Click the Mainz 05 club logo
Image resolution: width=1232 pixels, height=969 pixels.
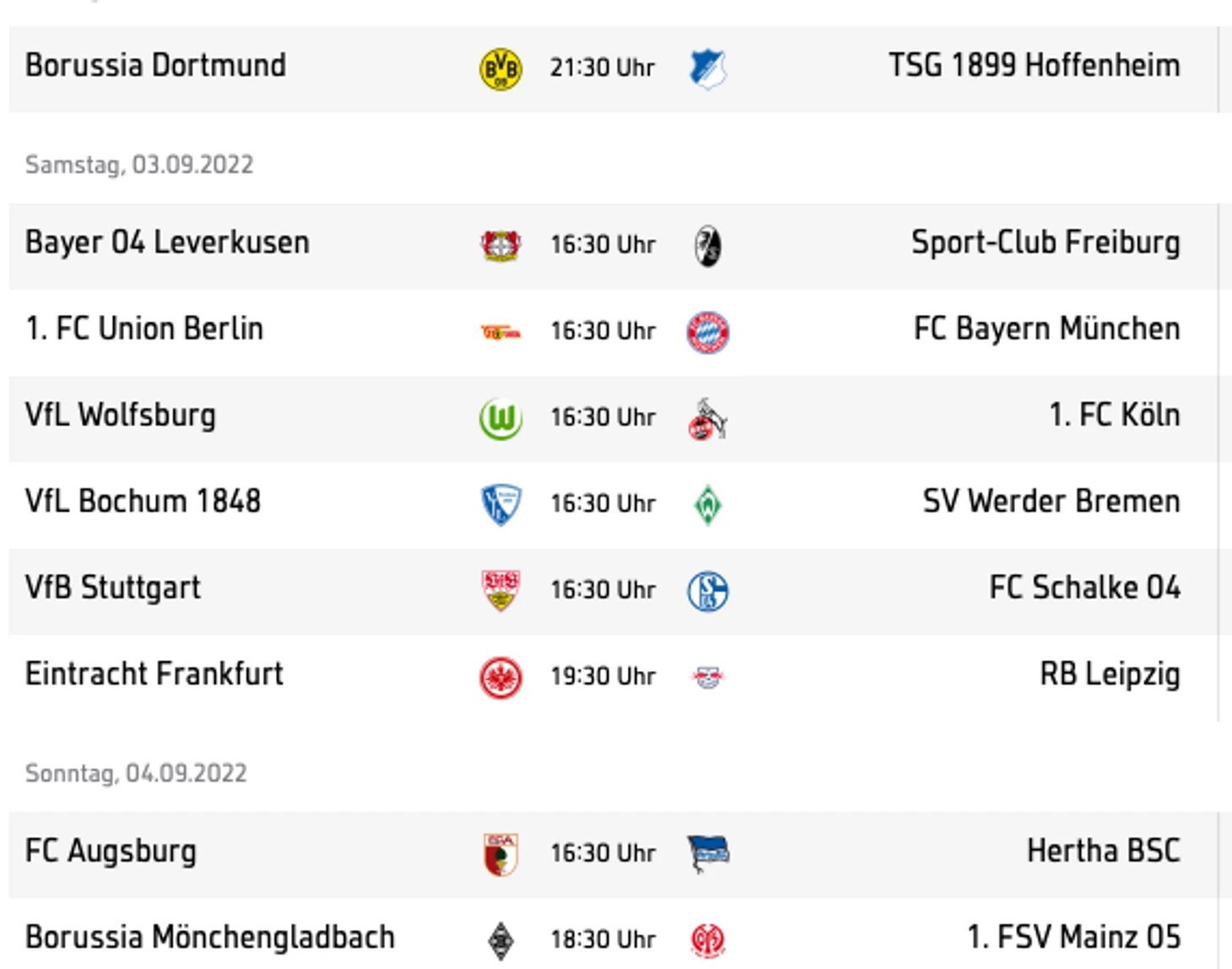click(x=707, y=939)
